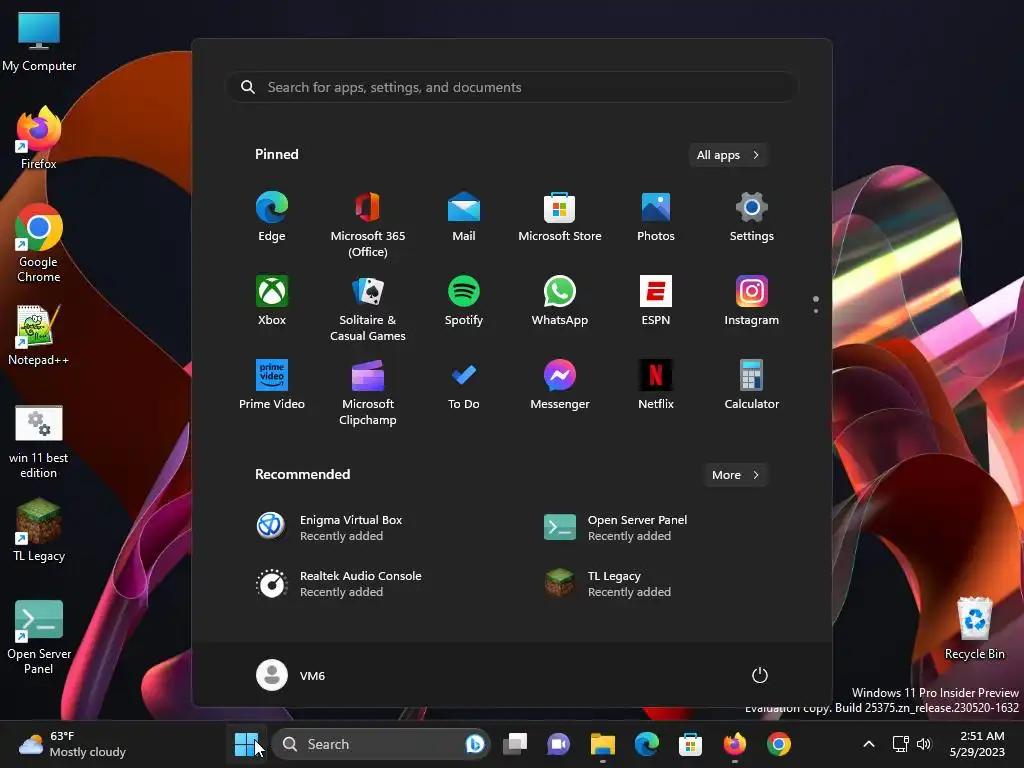
Task: Open the Calculator app
Action: click(752, 385)
